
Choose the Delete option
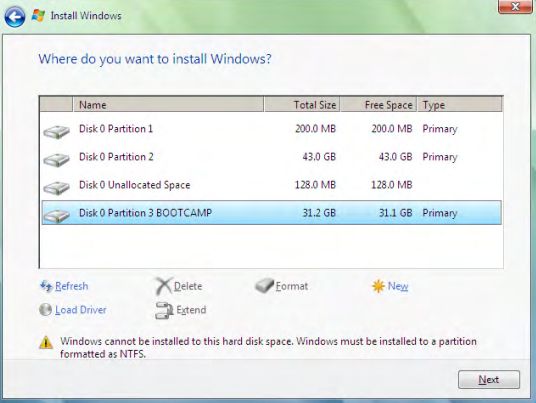pos(188,286)
